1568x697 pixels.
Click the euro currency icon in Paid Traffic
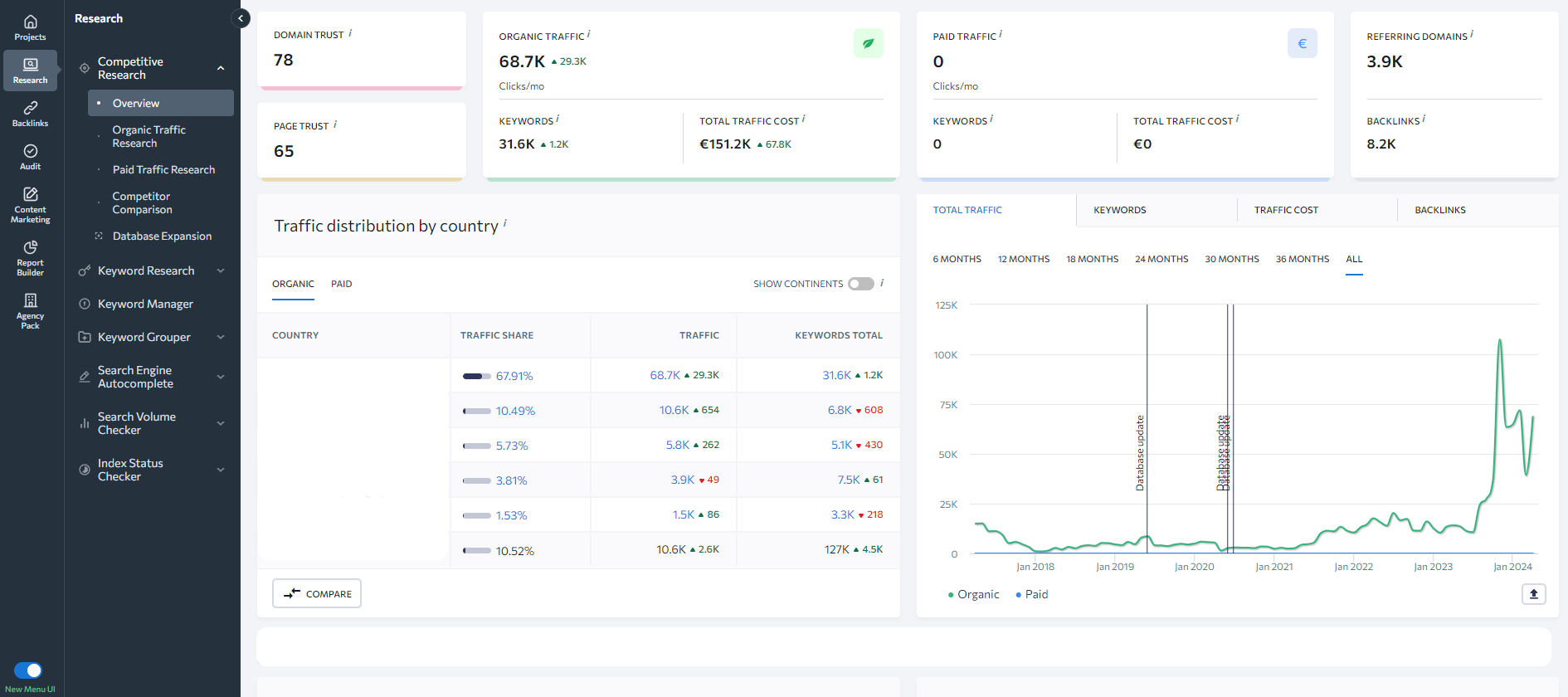[x=1302, y=43]
